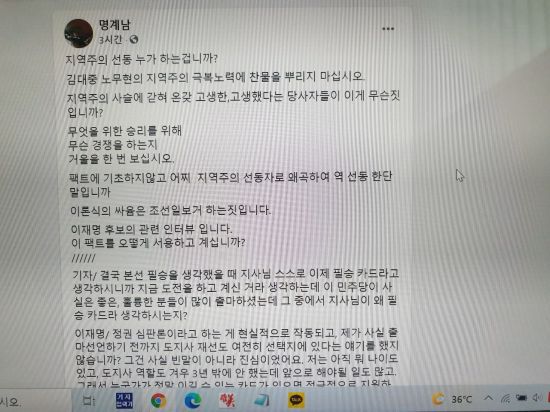
Task: Open the blue 가지 app taskbar icon
Action: (x=124, y=400)
